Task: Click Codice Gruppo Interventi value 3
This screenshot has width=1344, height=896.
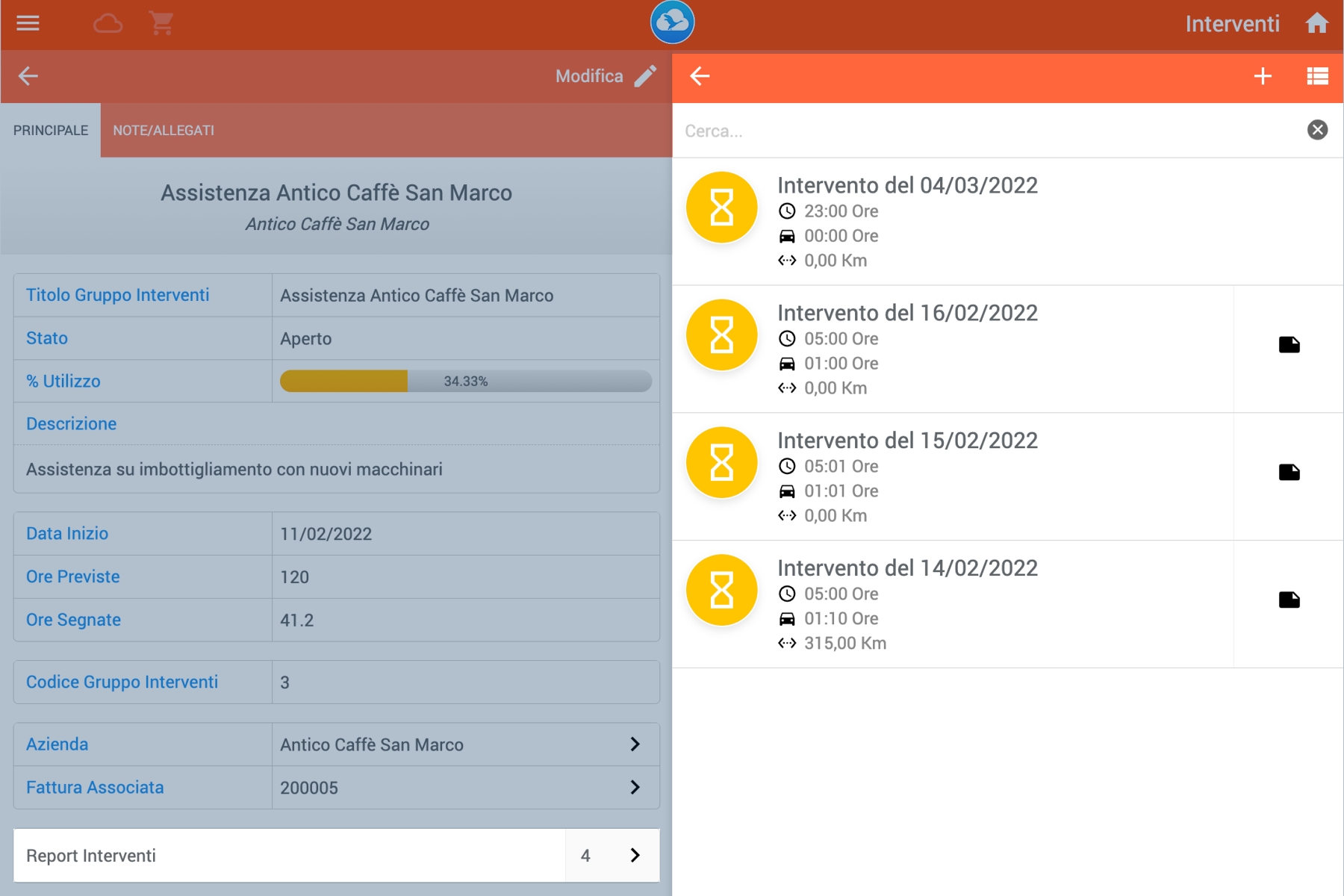Action: pos(284,682)
